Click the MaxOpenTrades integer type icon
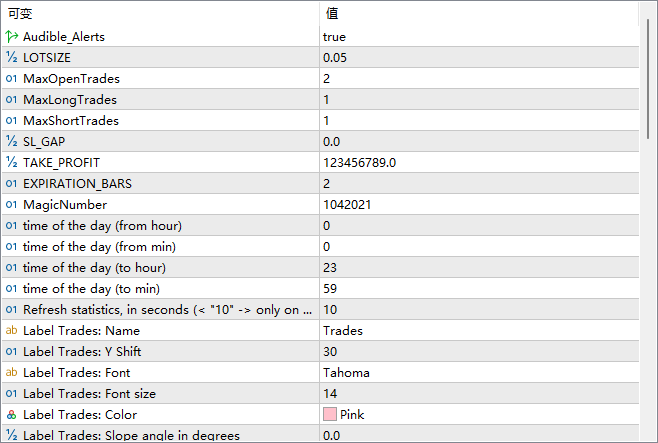The width and height of the screenshot is (658, 443). [x=12, y=78]
